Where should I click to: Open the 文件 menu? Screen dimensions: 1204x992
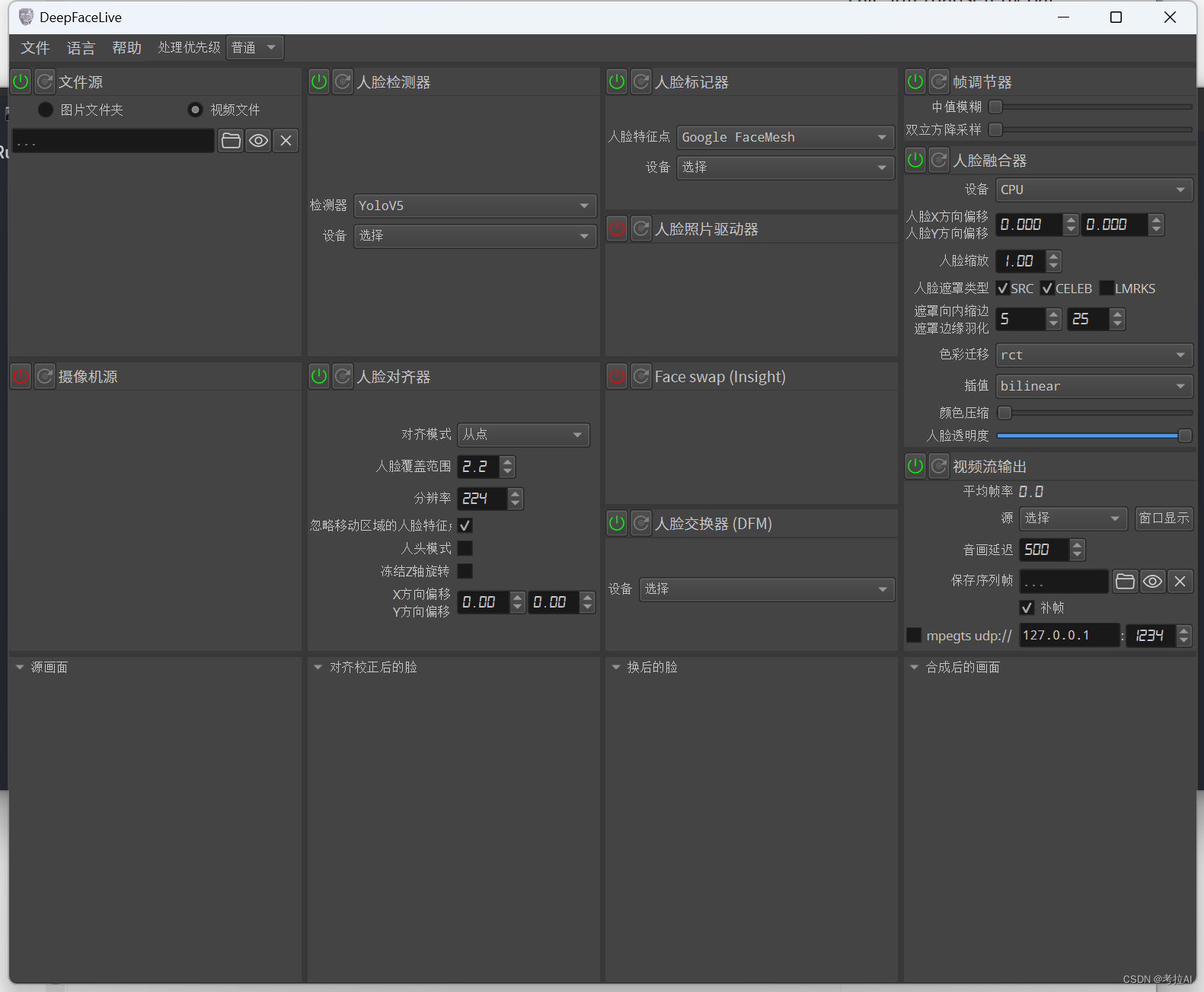point(35,48)
